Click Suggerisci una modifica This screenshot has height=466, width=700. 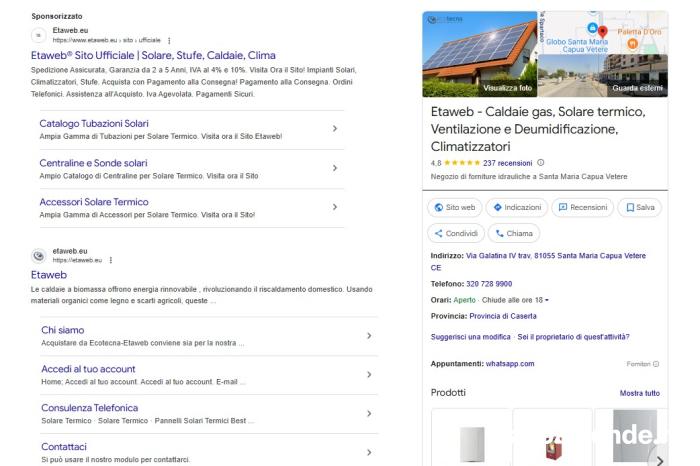(x=470, y=337)
